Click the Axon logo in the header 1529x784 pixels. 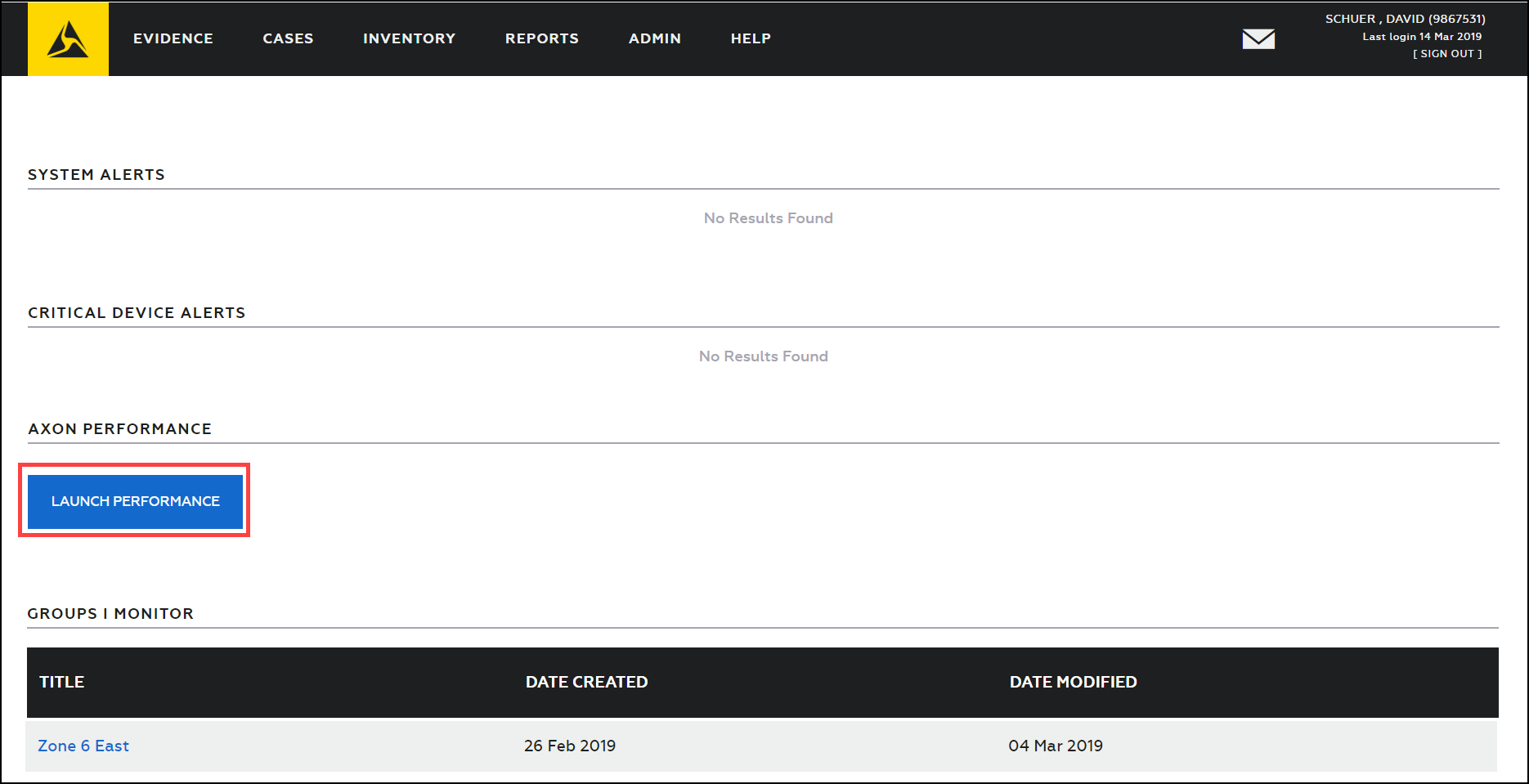[x=68, y=39]
